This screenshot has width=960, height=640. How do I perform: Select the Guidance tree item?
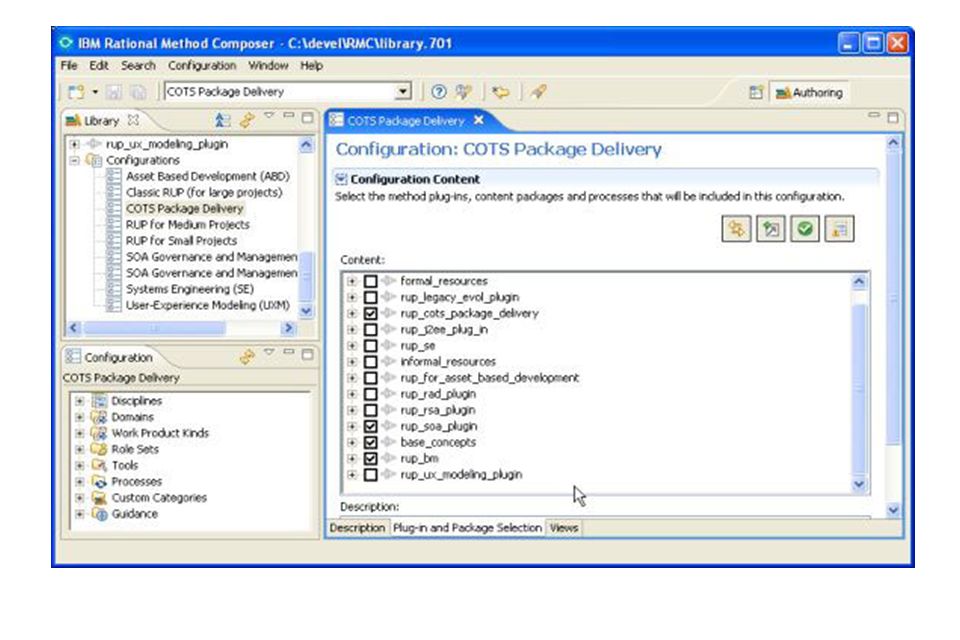coord(134,514)
